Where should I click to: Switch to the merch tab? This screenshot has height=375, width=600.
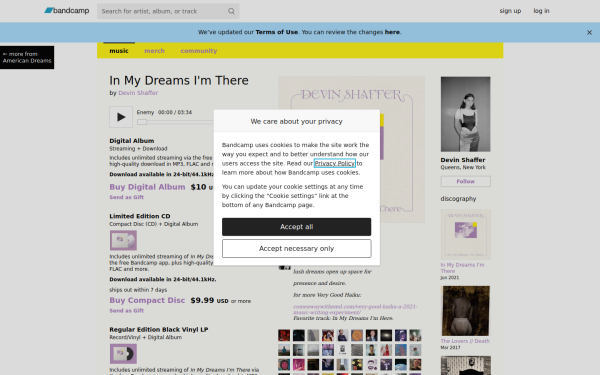tap(155, 51)
